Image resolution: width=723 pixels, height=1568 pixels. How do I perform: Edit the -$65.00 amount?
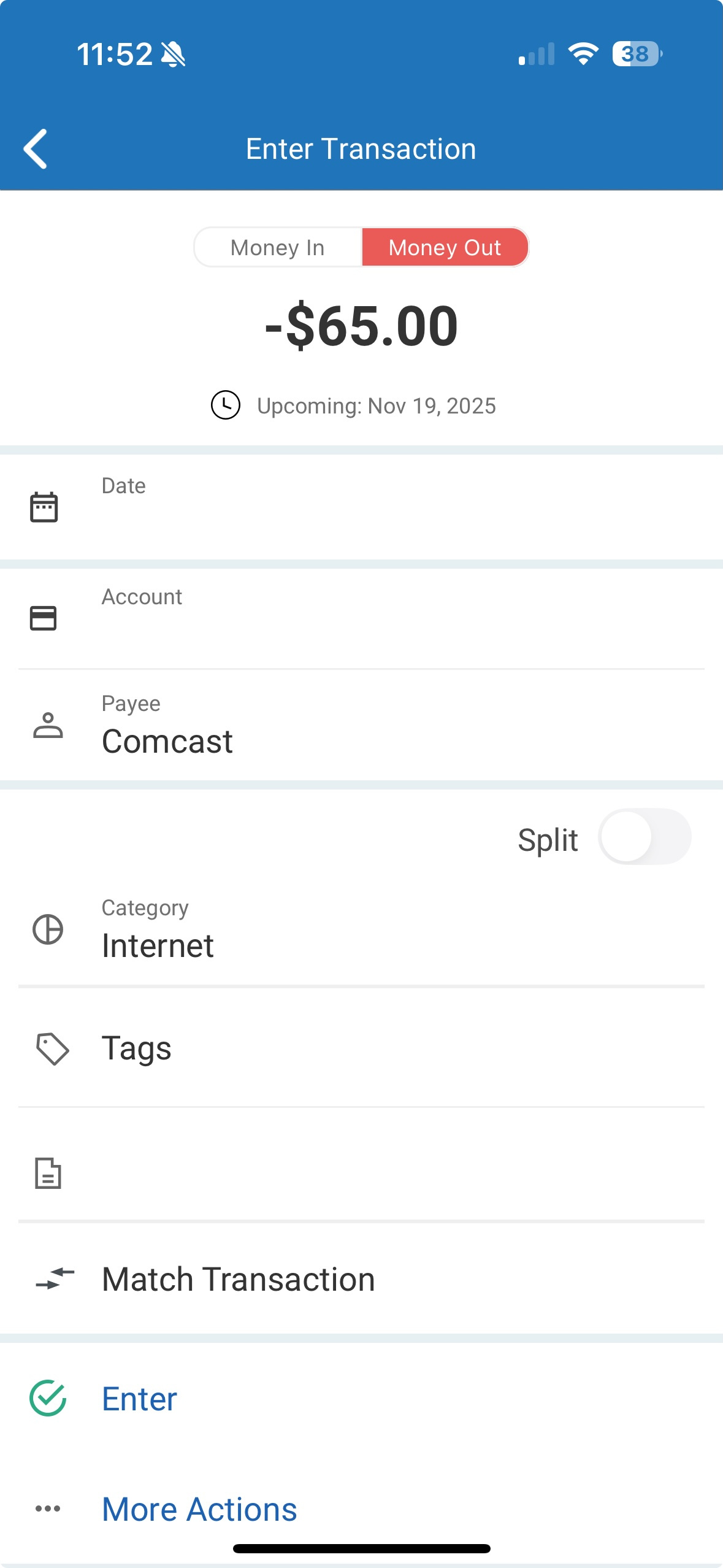pyautogui.click(x=361, y=326)
